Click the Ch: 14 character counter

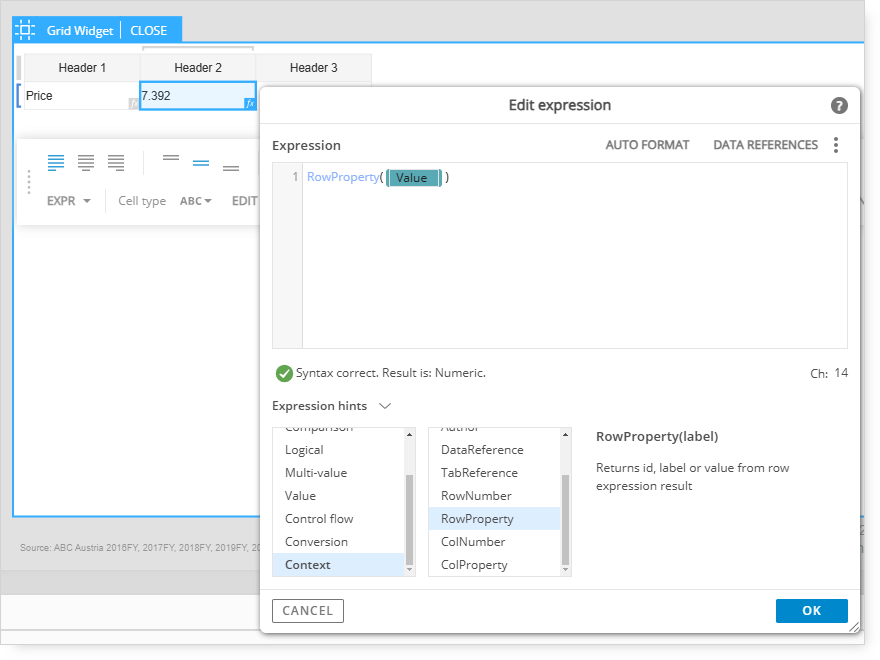(x=829, y=373)
